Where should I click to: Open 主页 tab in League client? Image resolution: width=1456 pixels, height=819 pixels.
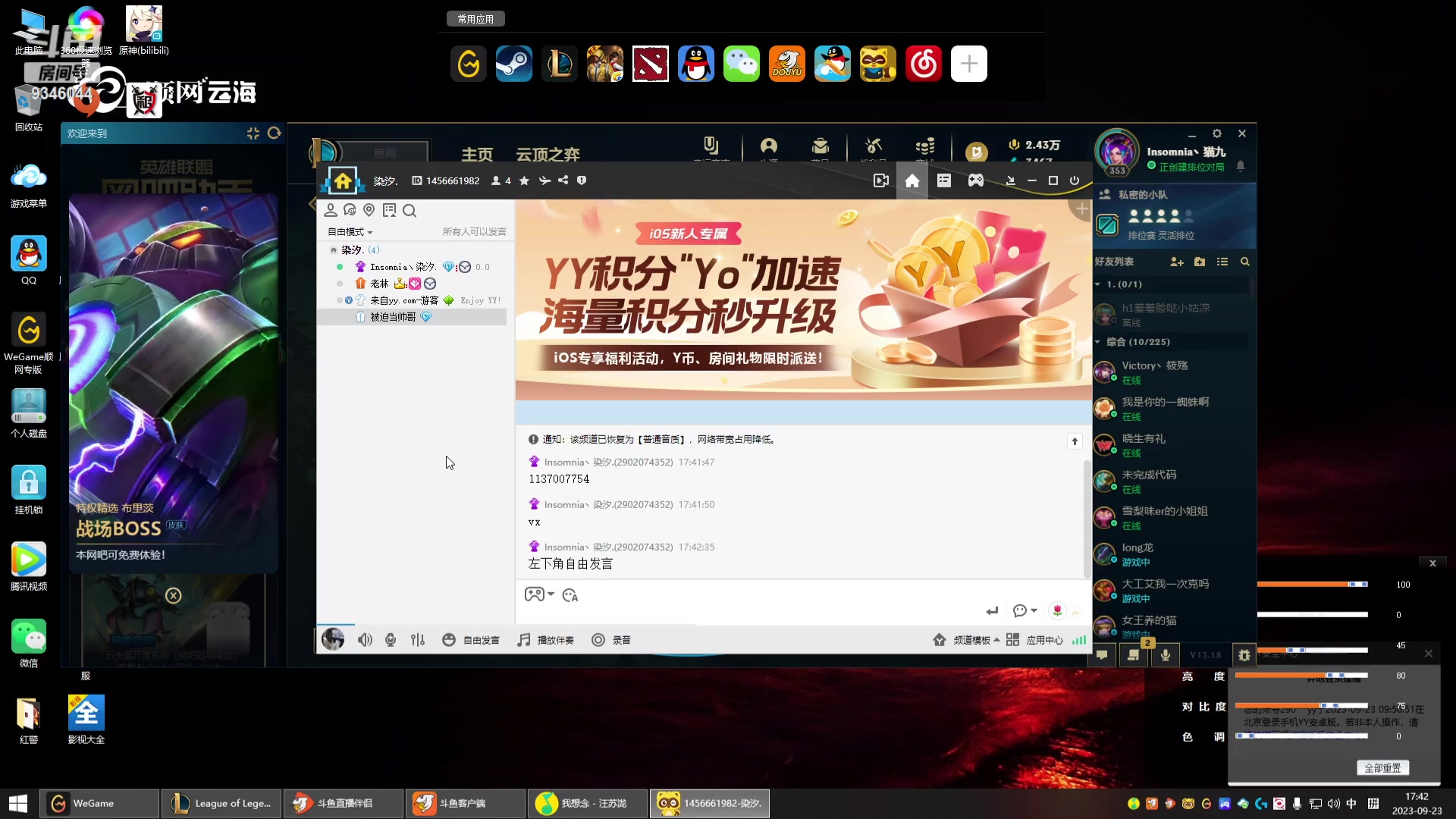tap(477, 155)
